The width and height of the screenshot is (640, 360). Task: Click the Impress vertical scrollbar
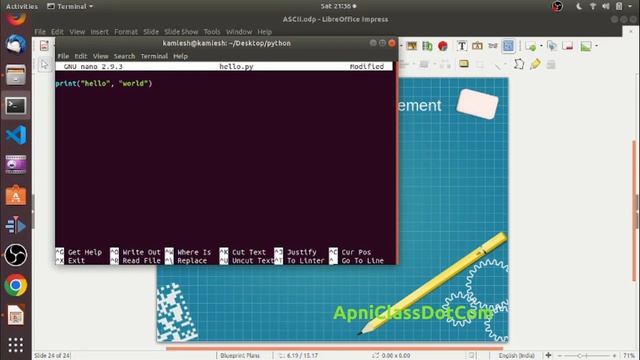(634, 211)
